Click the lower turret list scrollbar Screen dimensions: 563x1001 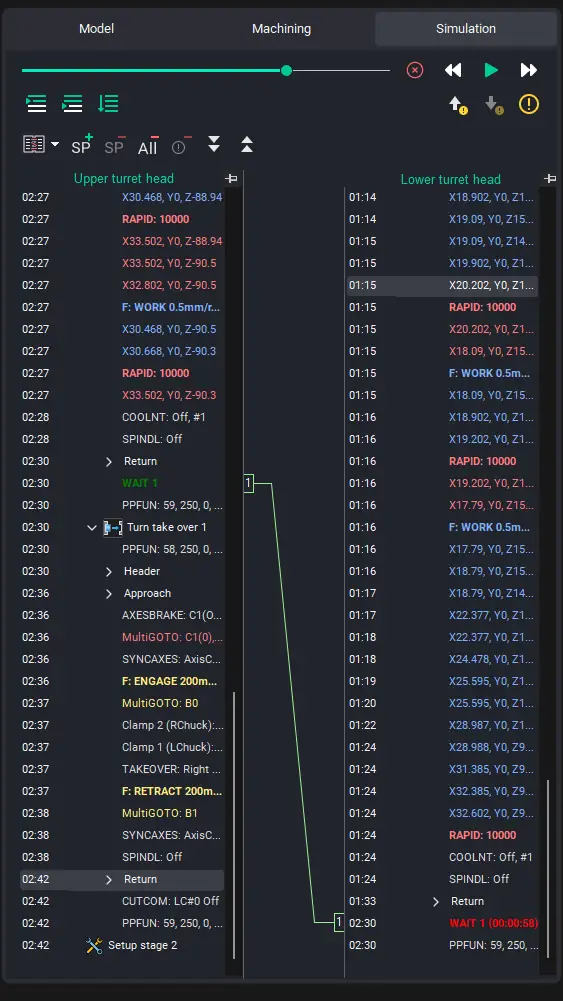(548, 868)
